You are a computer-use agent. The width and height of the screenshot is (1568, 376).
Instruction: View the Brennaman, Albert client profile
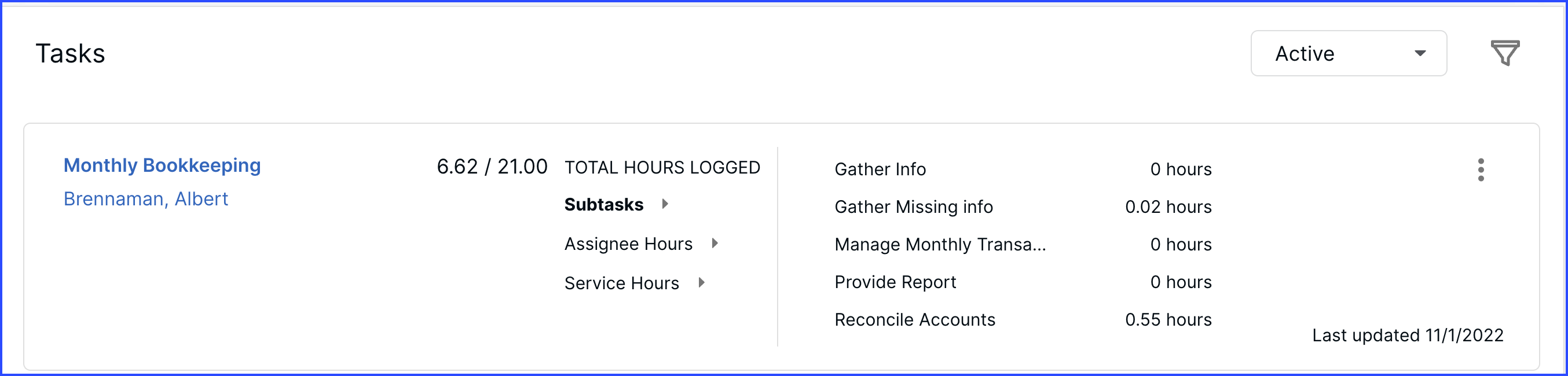click(x=145, y=199)
